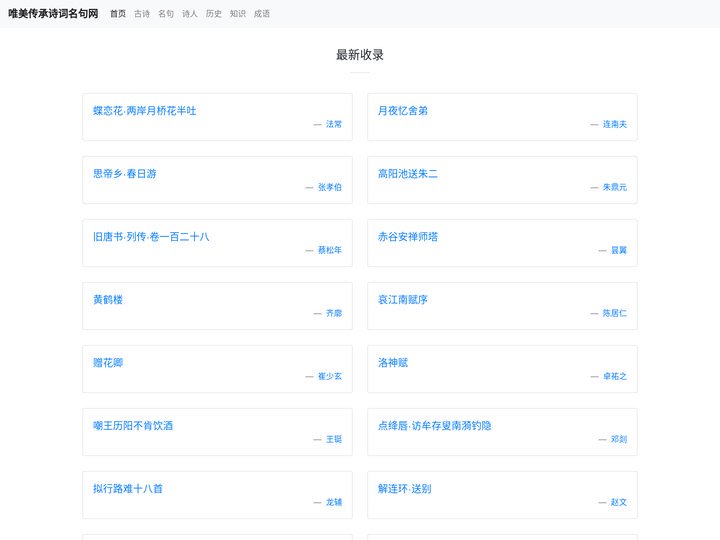View author 卓祐之
Image resolution: width=720 pixels, height=540 pixels.
pyautogui.click(x=614, y=376)
